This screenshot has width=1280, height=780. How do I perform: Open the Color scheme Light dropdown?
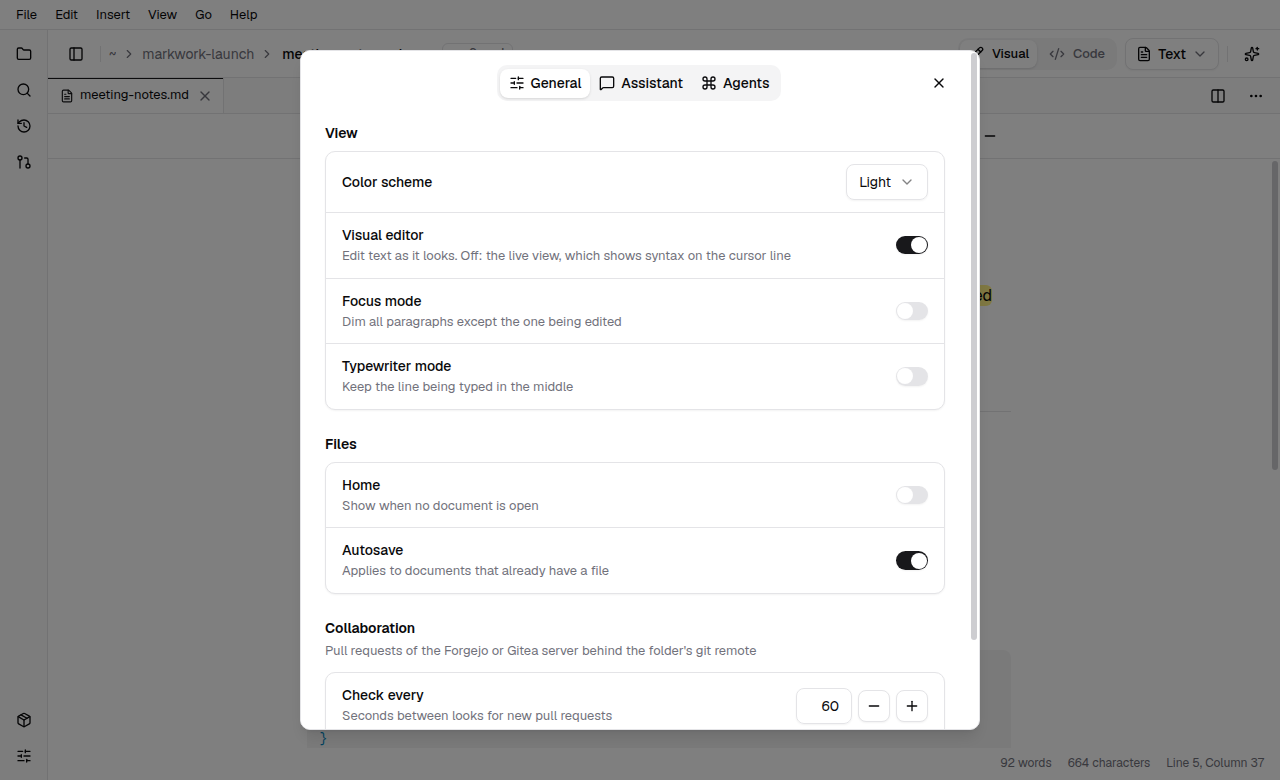(x=887, y=182)
